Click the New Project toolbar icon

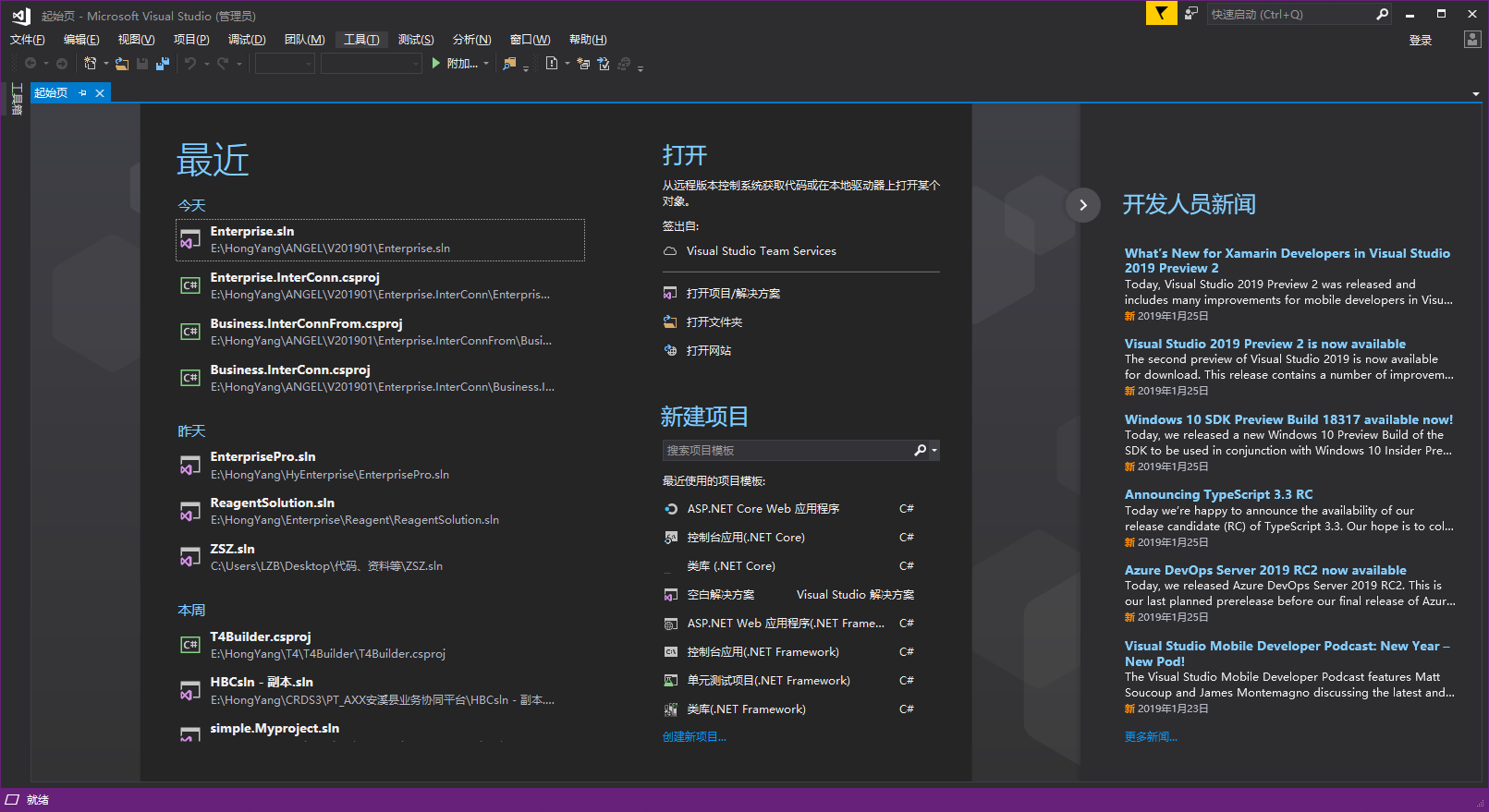click(91, 63)
